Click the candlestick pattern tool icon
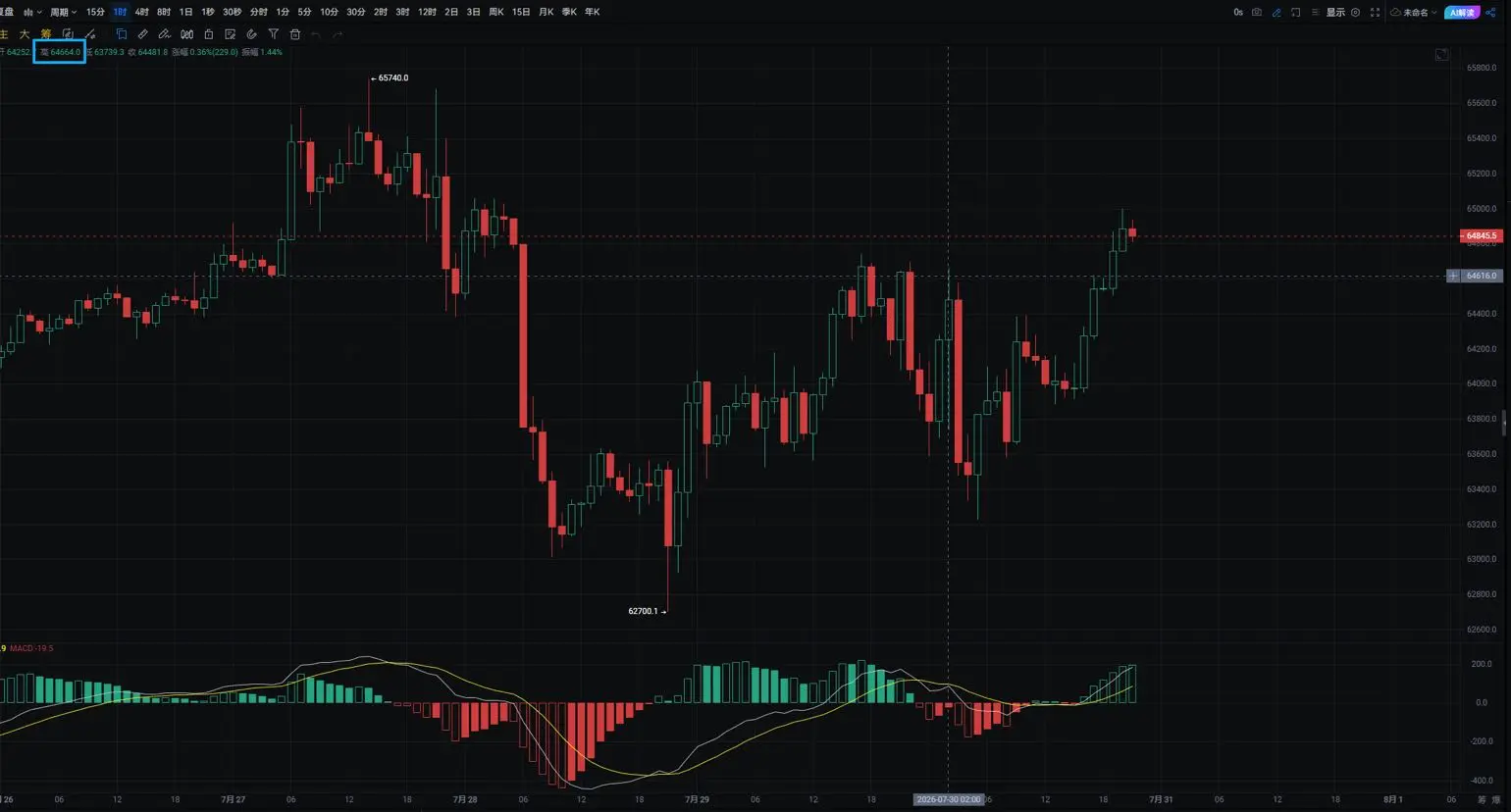This screenshot has height=812, width=1511. [x=186, y=34]
